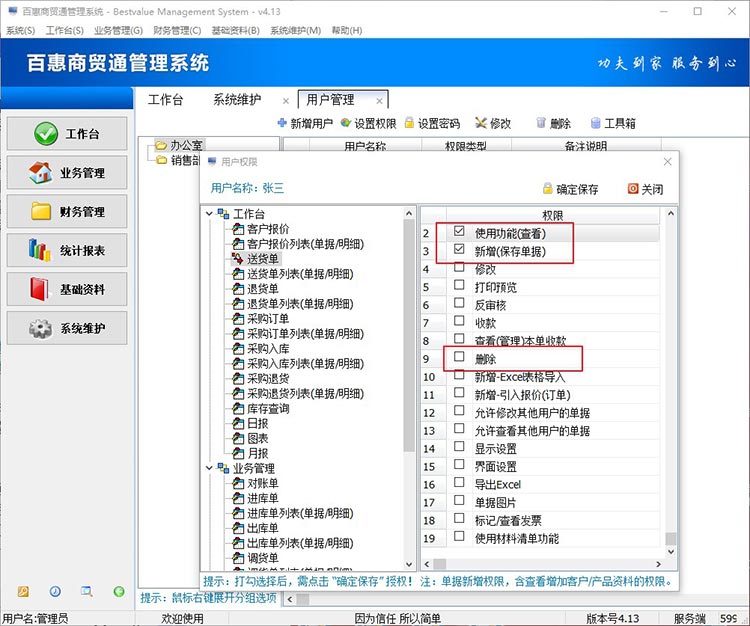This screenshot has height=626, width=750.
Task: Check the 显示设置 checkbox
Action: (x=459, y=446)
